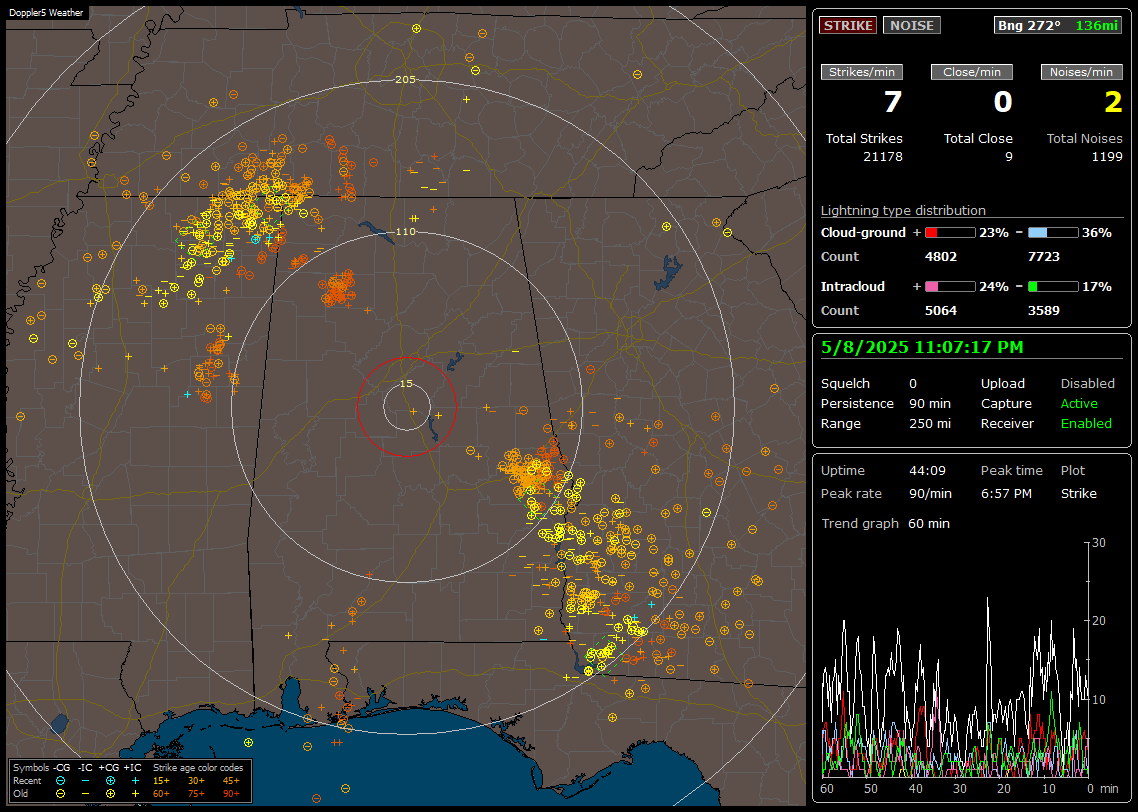Click the Noises/min label box

(x=1081, y=72)
